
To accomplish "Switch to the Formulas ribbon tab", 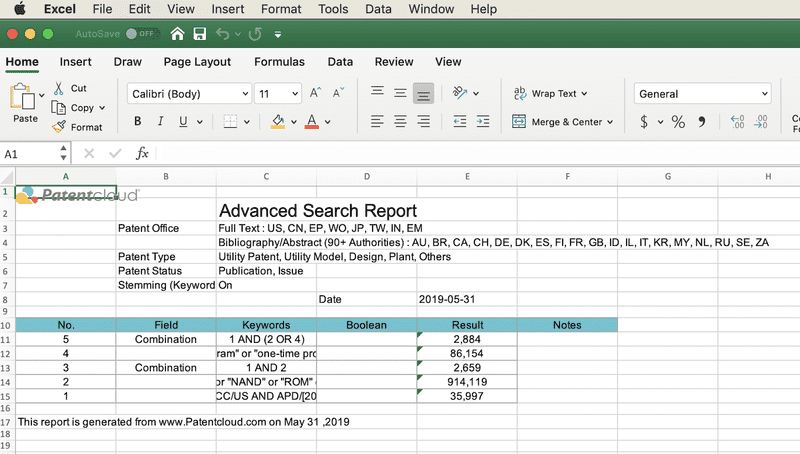I will (279, 62).
